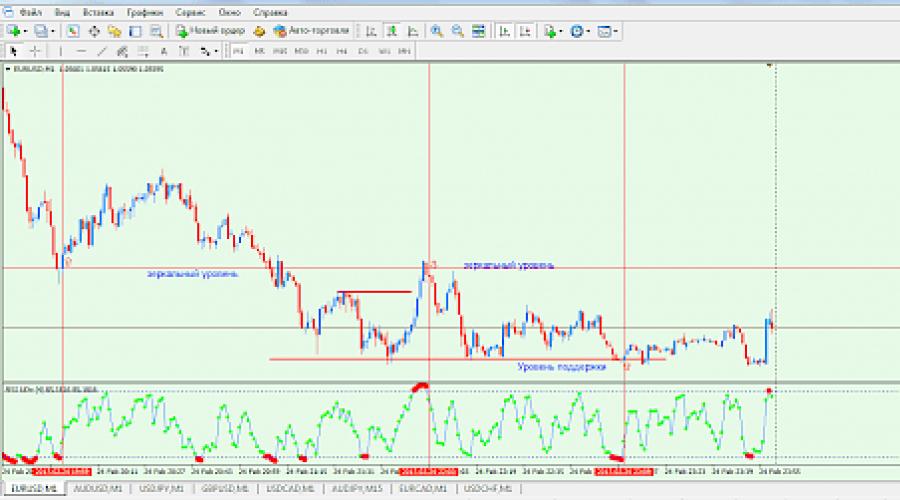Activate the Crosshair mode
This screenshot has width=900, height=500.
point(35,51)
